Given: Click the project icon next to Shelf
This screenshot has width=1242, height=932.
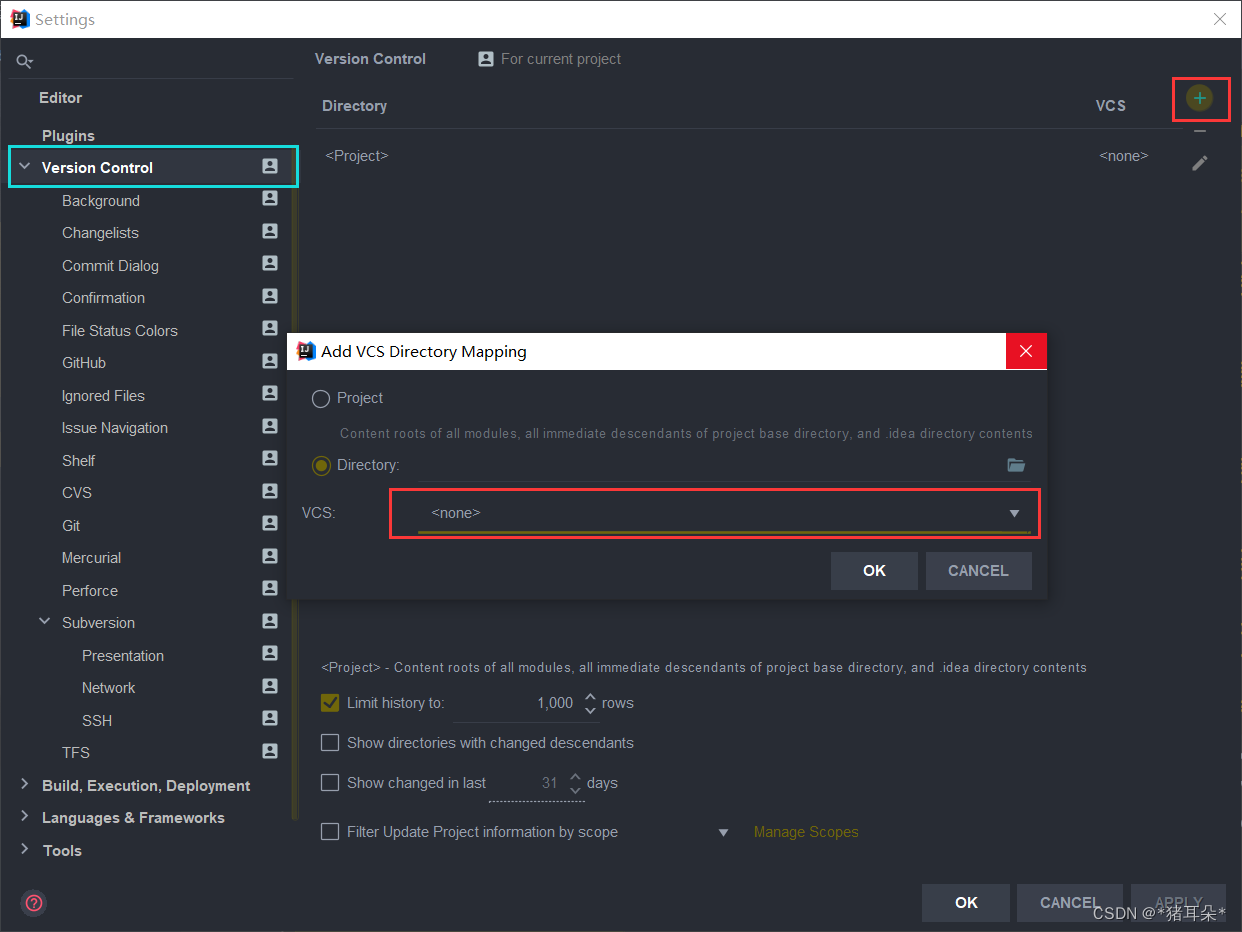Looking at the screenshot, I should tap(270, 459).
